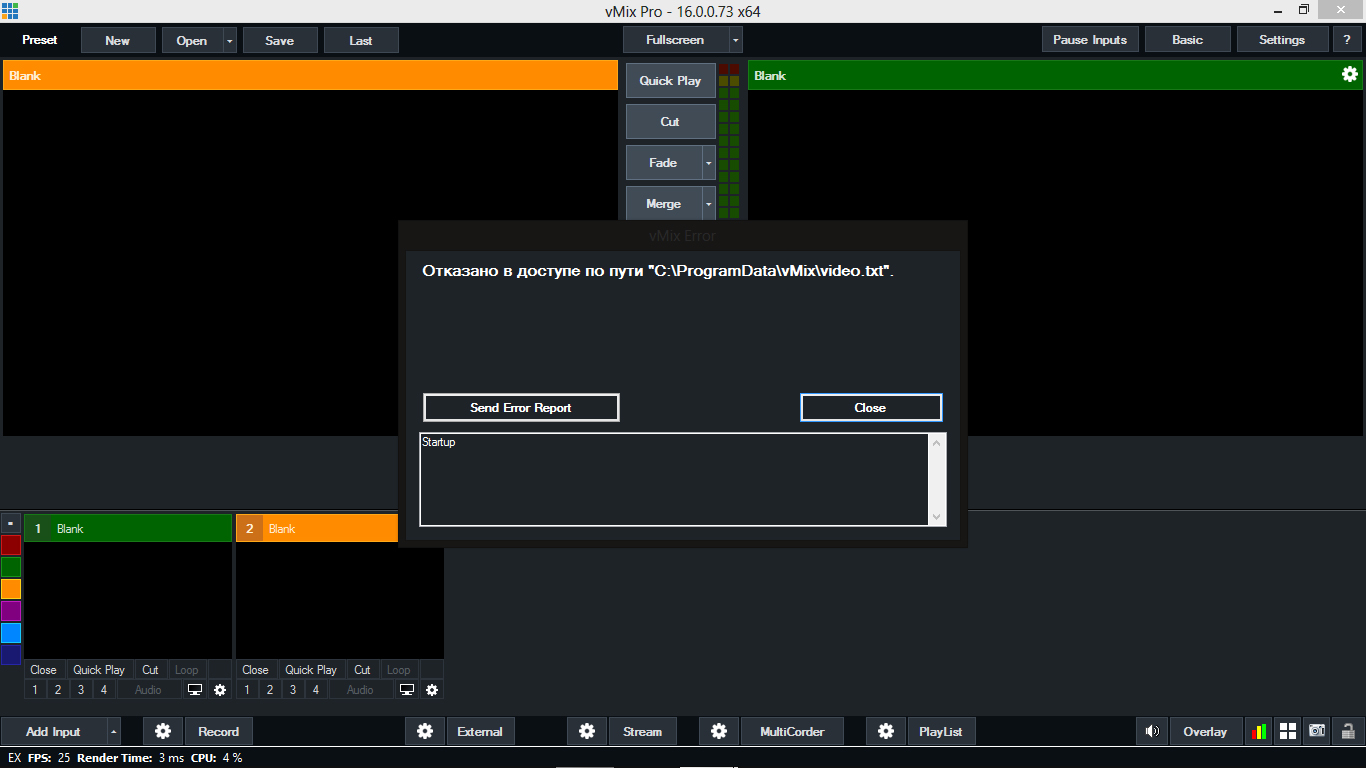Expand the Fullscreen dropdown arrow
This screenshot has width=1366, height=768.
736,40
